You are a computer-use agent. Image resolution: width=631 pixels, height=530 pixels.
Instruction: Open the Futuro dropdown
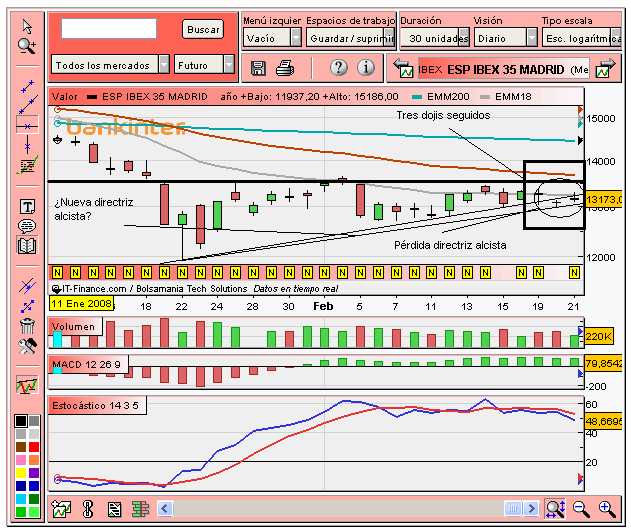[204, 65]
